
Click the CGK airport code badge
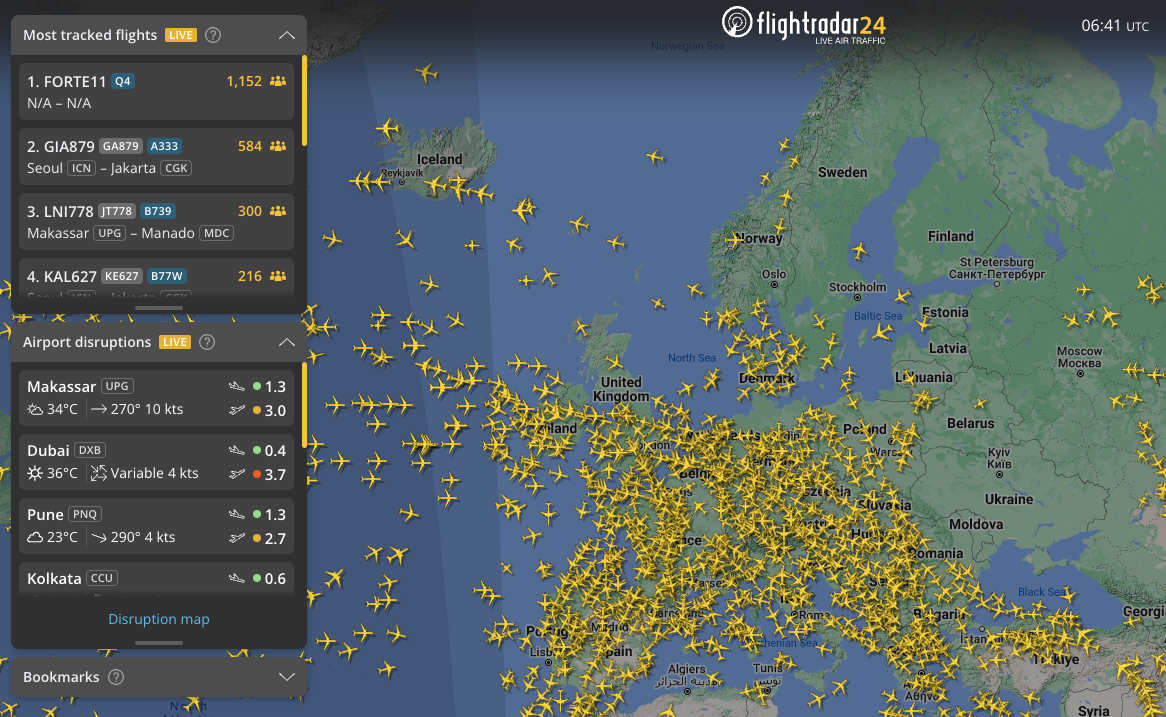[176, 168]
